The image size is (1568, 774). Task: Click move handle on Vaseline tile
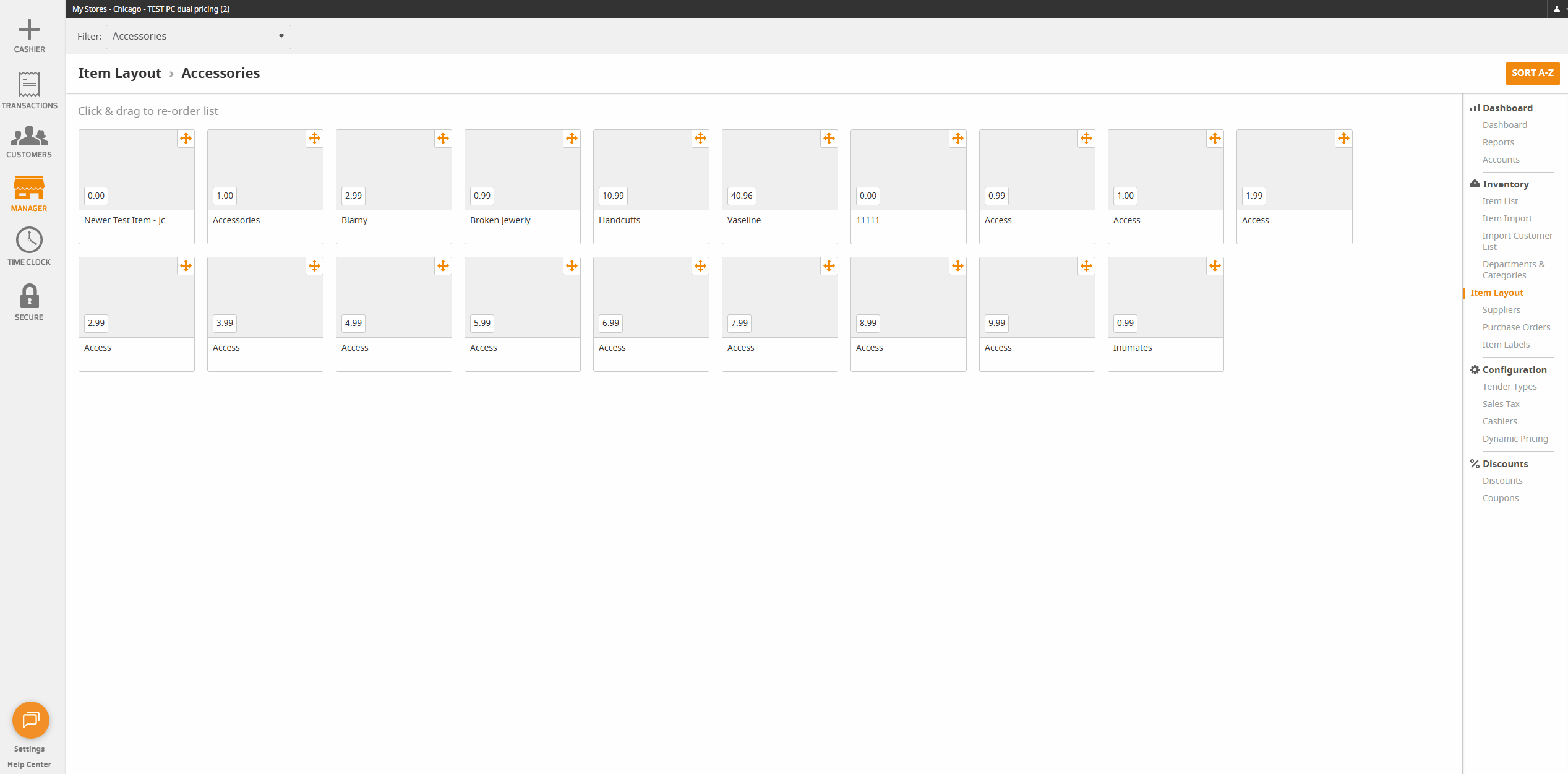click(829, 139)
